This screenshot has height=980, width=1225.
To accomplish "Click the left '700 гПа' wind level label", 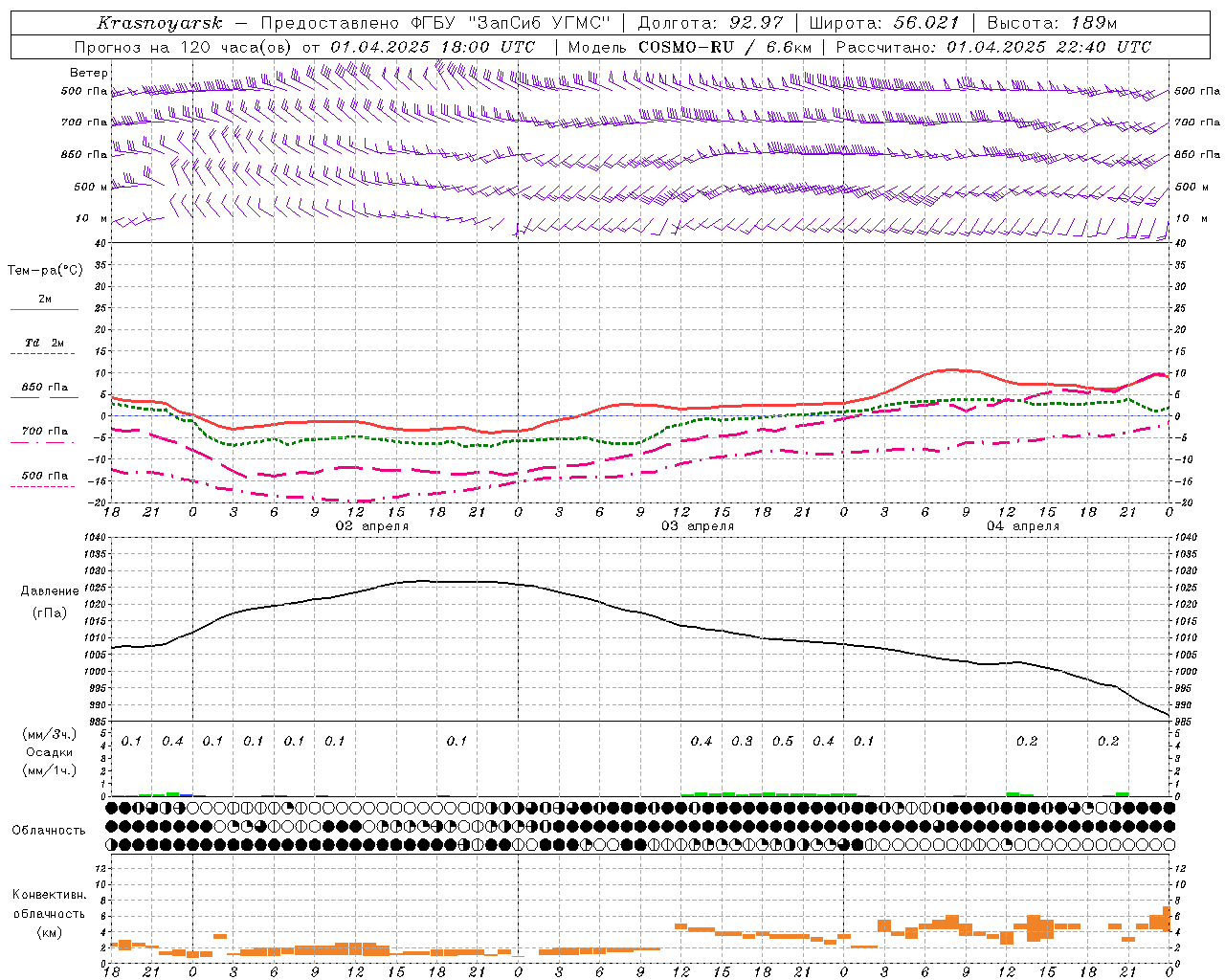I will pyautogui.click(x=84, y=122).
